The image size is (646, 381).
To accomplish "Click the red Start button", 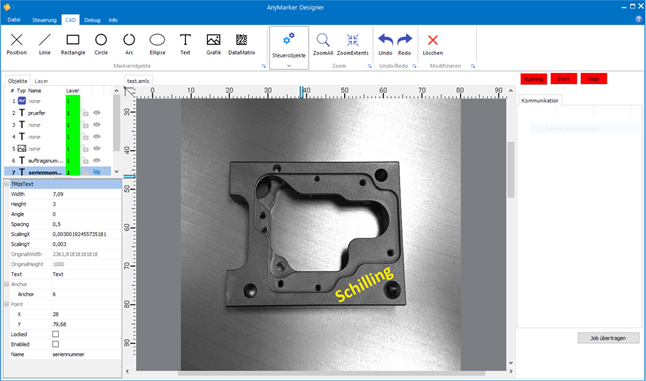I will [564, 79].
